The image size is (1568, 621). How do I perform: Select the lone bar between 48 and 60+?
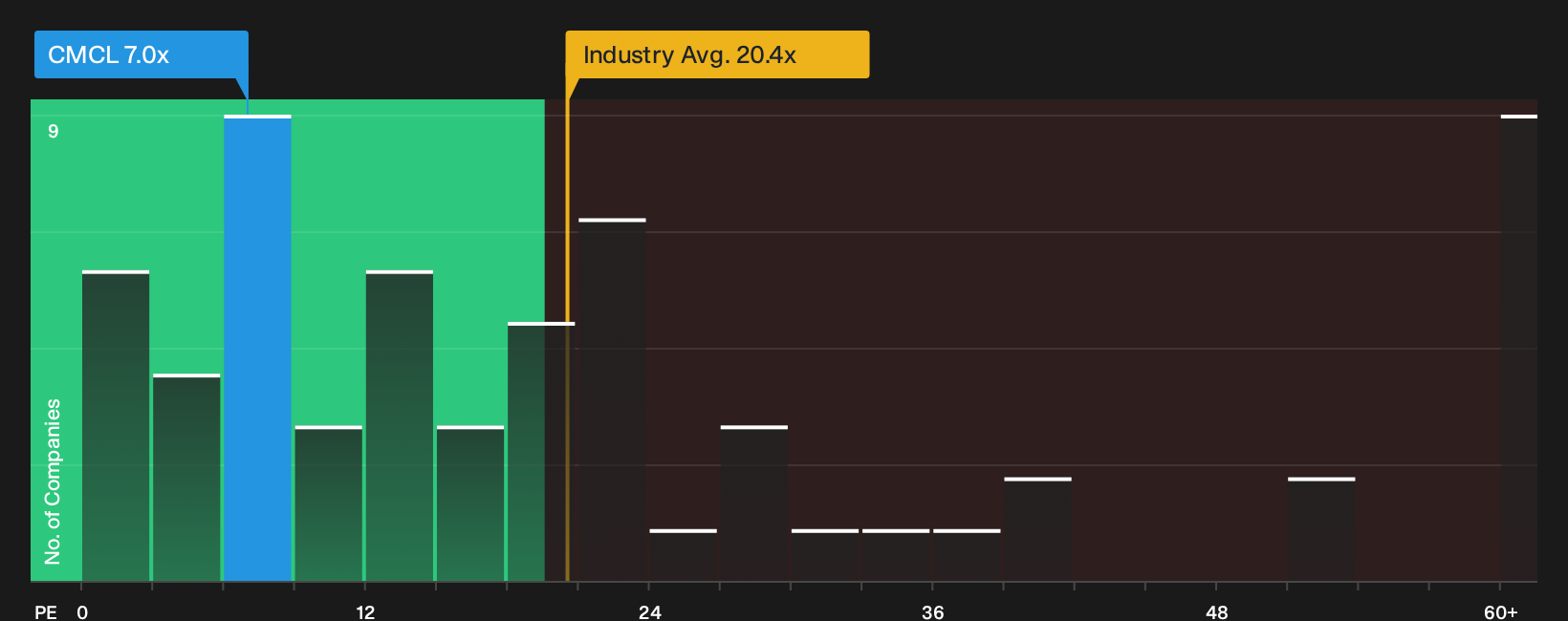[1321, 528]
